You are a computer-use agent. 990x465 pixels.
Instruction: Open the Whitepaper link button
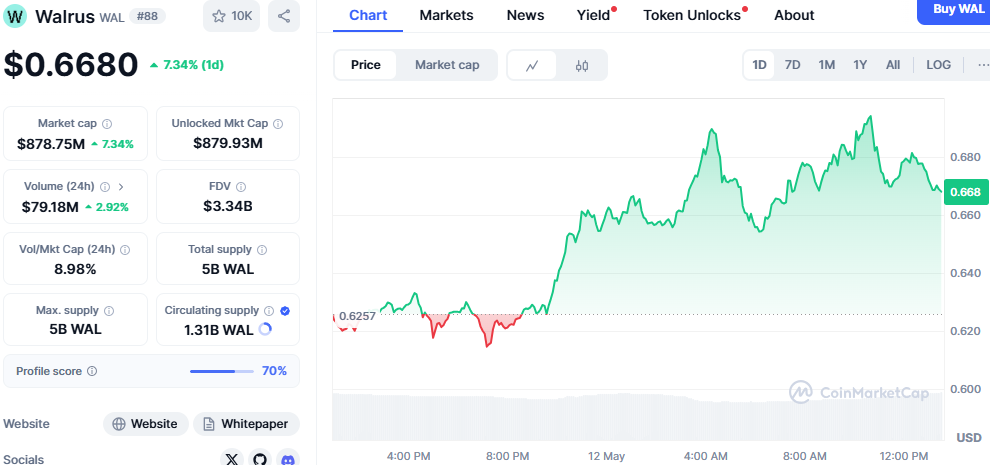(246, 424)
